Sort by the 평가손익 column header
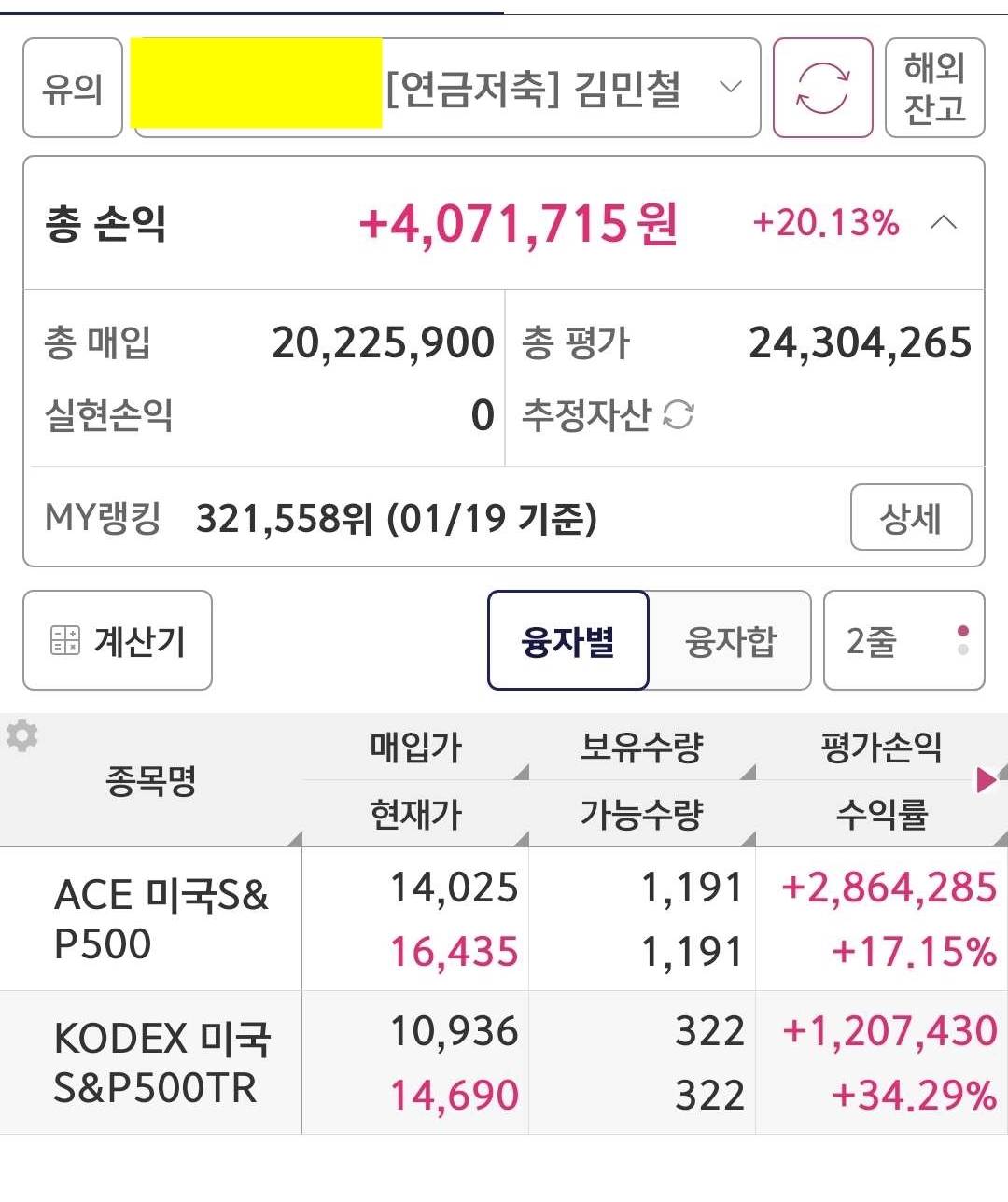 point(881,748)
